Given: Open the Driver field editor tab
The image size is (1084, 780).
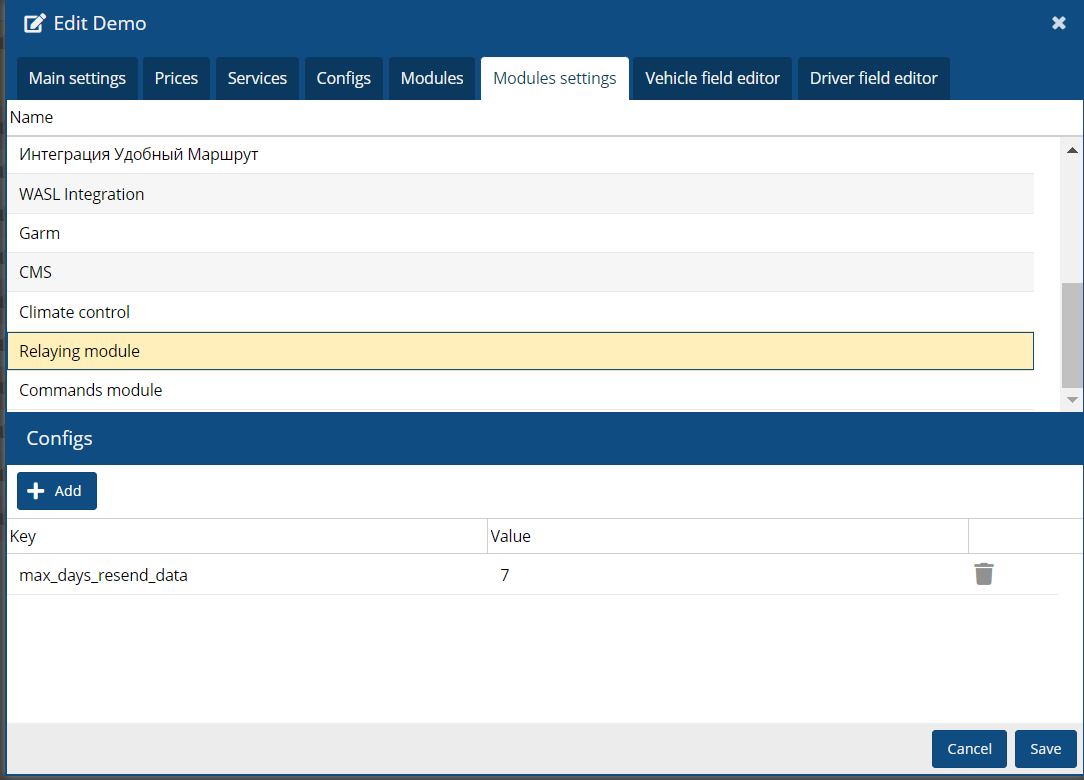Looking at the screenshot, I should pos(873,78).
